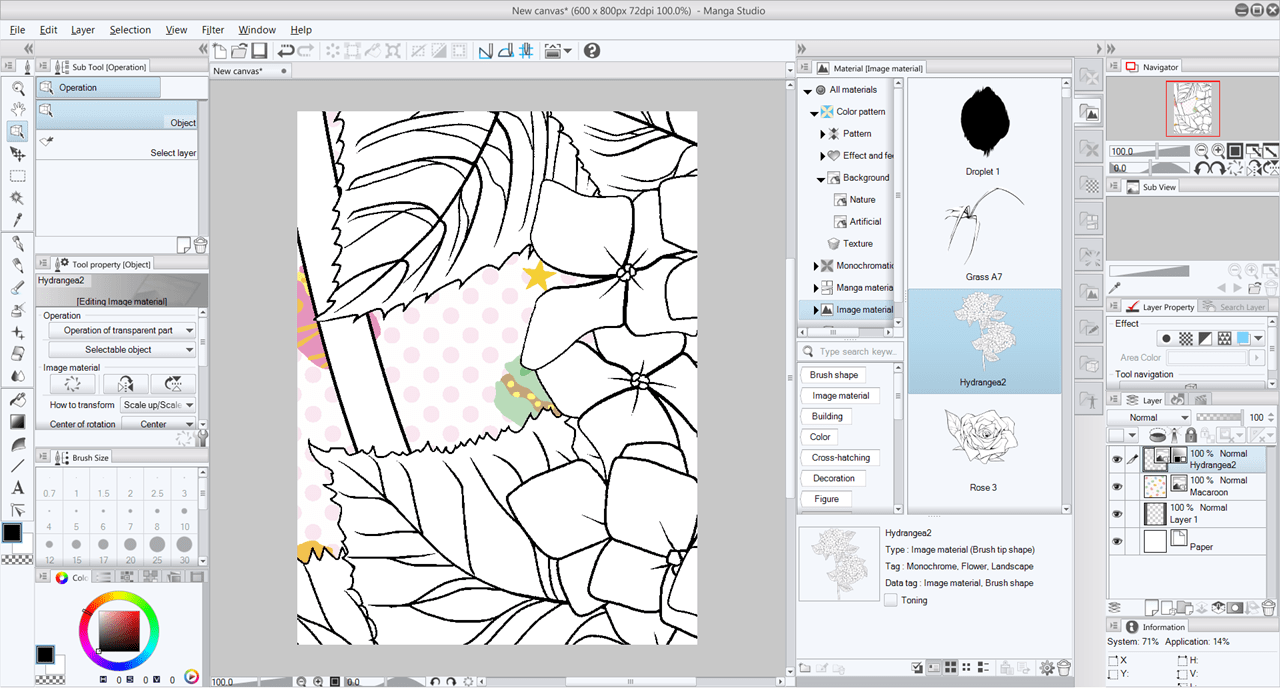Screen dimensions: 1280x688
Task: Switch to the Search Layer tab
Action: [1235, 307]
